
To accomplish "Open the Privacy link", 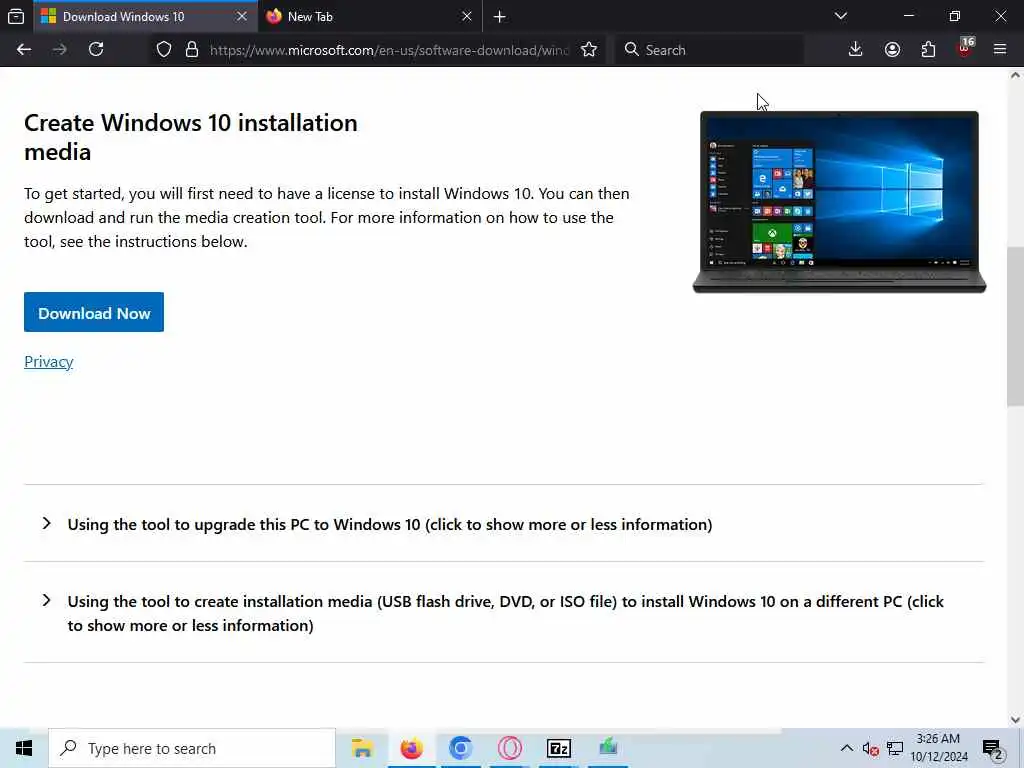I will (x=48, y=362).
